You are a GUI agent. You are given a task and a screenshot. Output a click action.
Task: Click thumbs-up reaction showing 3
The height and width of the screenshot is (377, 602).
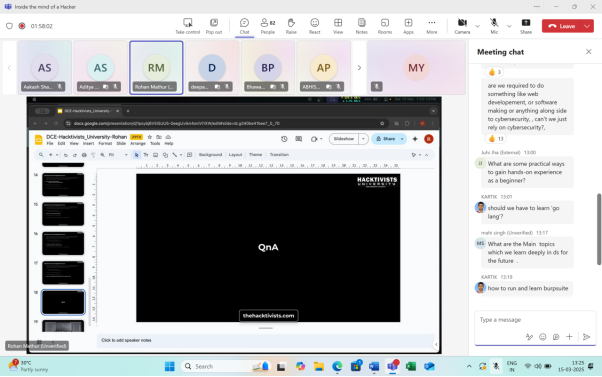pyautogui.click(x=494, y=72)
